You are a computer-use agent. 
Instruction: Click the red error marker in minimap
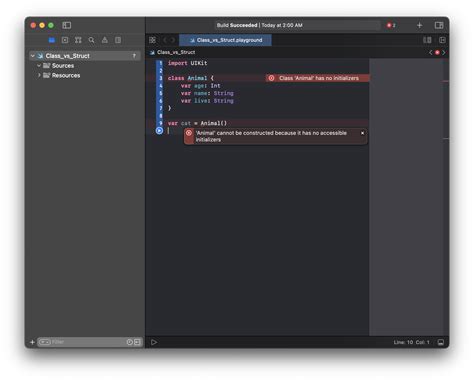click(445, 81)
